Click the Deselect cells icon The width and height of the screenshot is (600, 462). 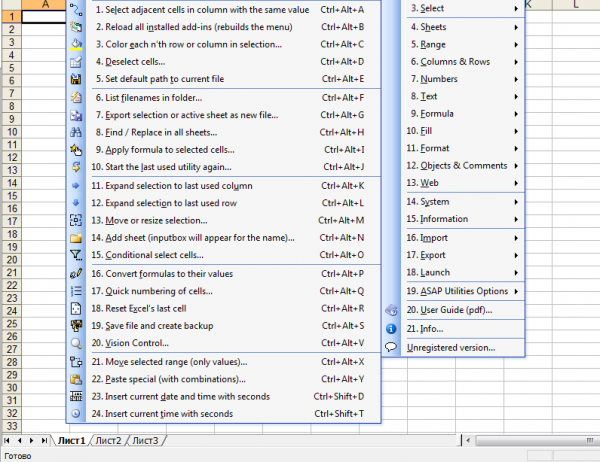click(76, 62)
